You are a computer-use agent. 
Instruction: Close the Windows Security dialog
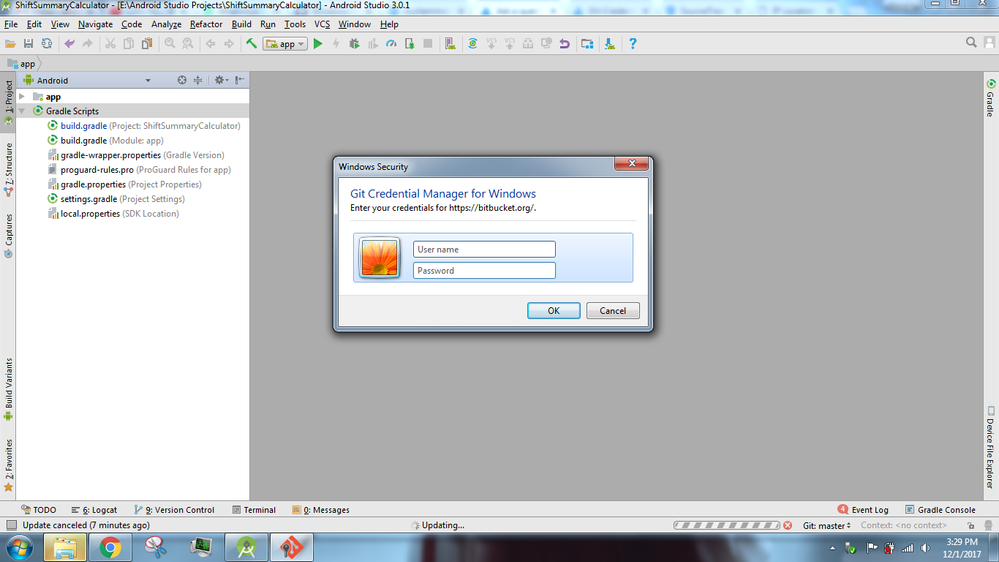click(x=631, y=164)
